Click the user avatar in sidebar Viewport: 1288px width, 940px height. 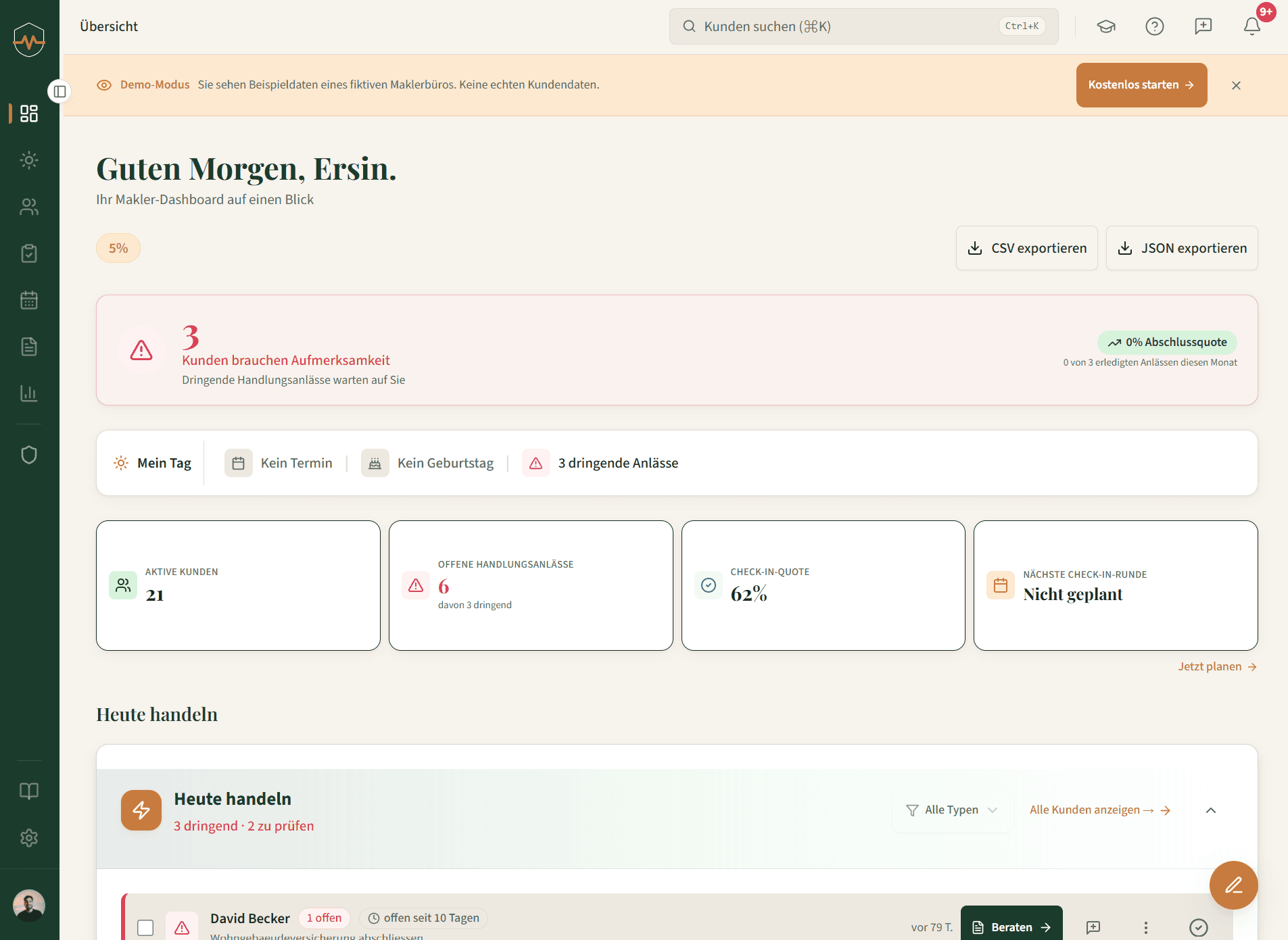[x=29, y=905]
